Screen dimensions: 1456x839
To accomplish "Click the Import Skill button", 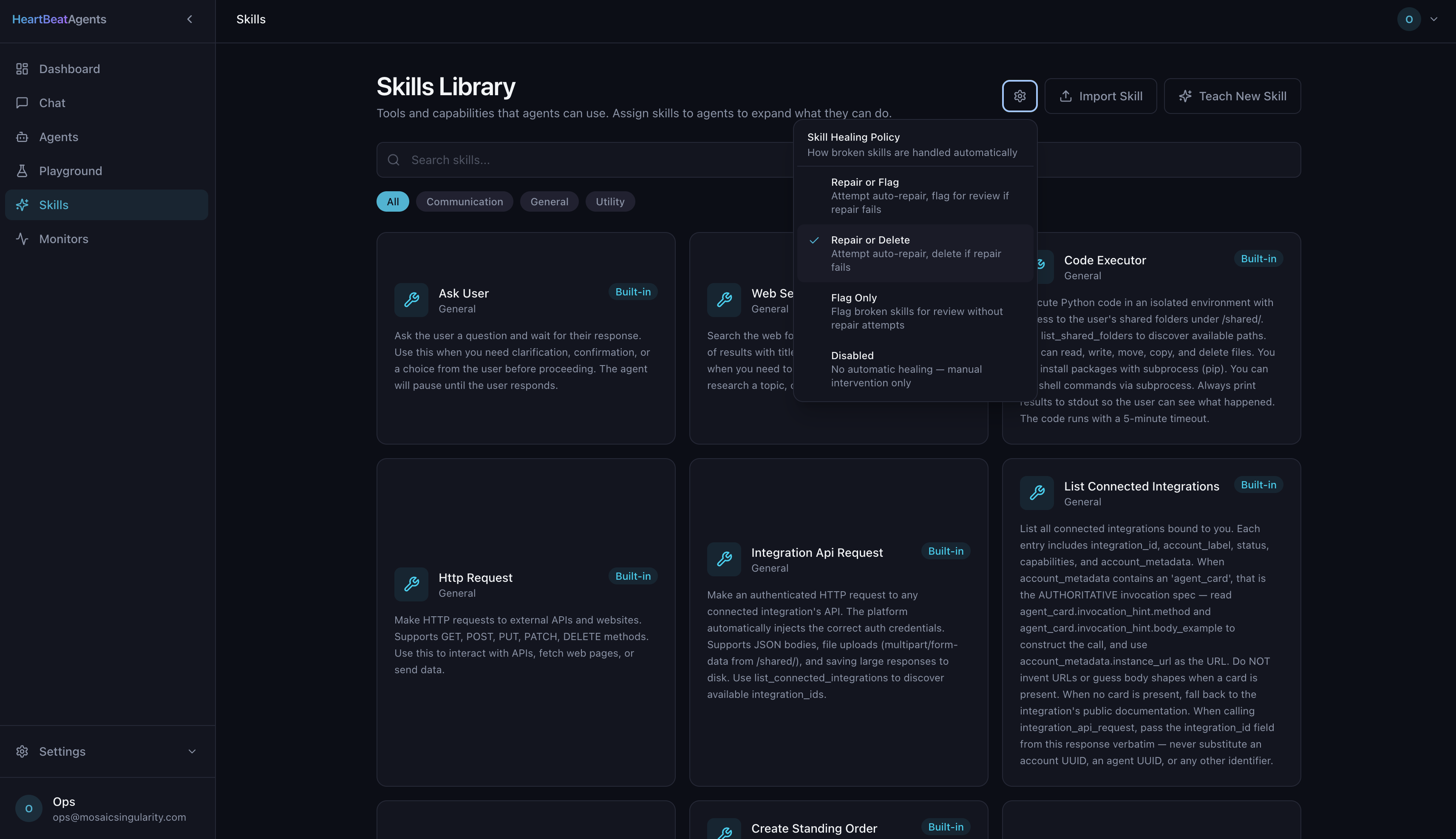I will click(x=1100, y=96).
